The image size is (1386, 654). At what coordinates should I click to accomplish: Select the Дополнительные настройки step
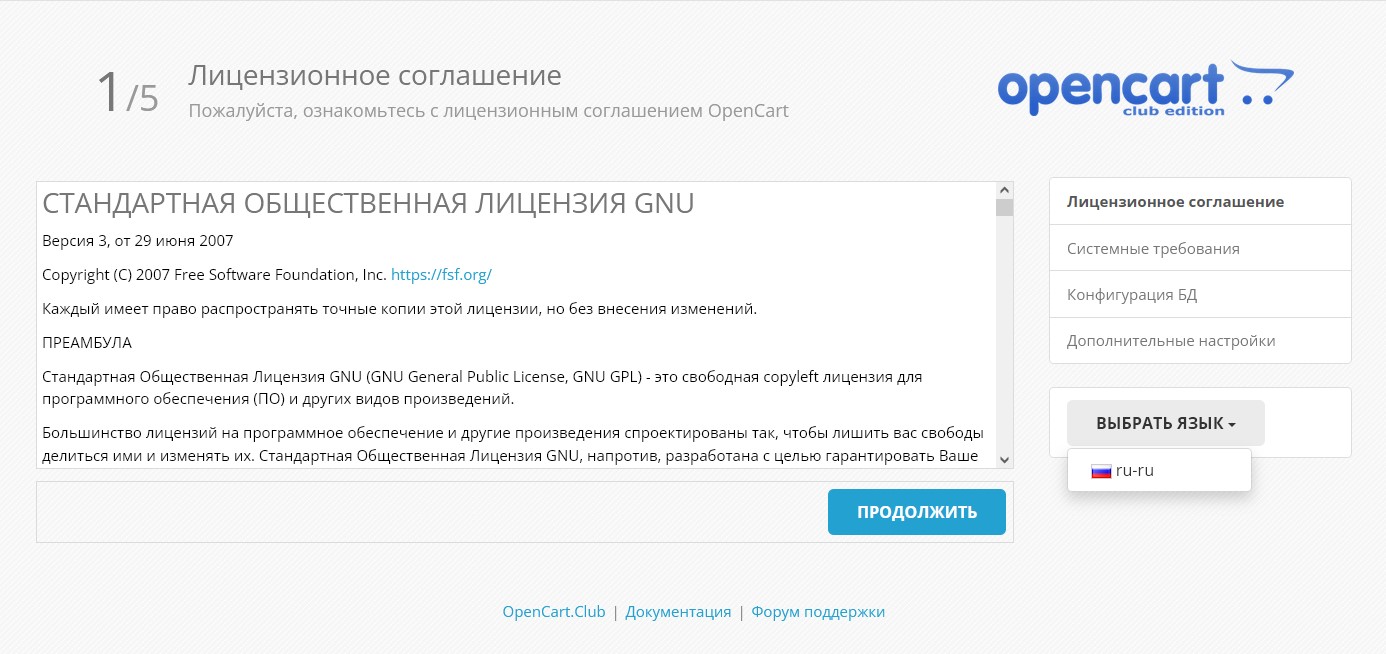(1172, 340)
